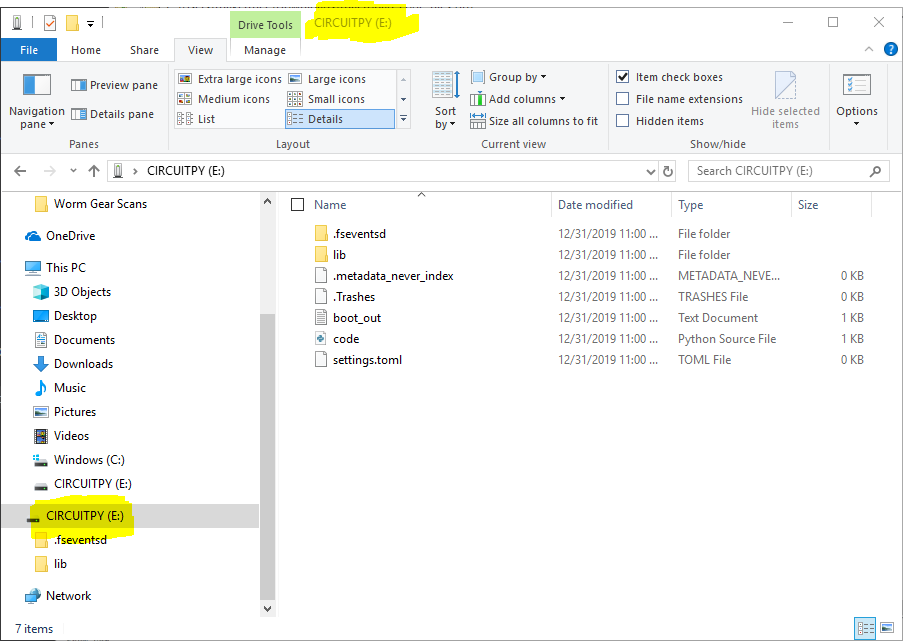The width and height of the screenshot is (903, 641).
Task: Click the Options icon in ribbon
Action: pos(856,87)
